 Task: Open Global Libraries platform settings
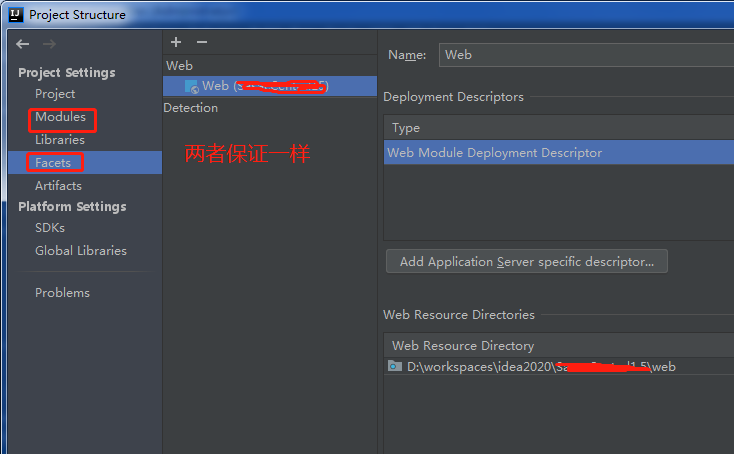[x=81, y=250]
